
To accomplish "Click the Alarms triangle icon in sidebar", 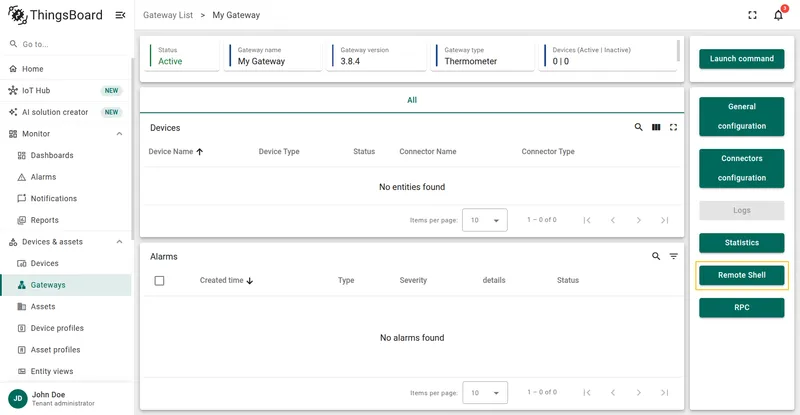I will point(21,177).
